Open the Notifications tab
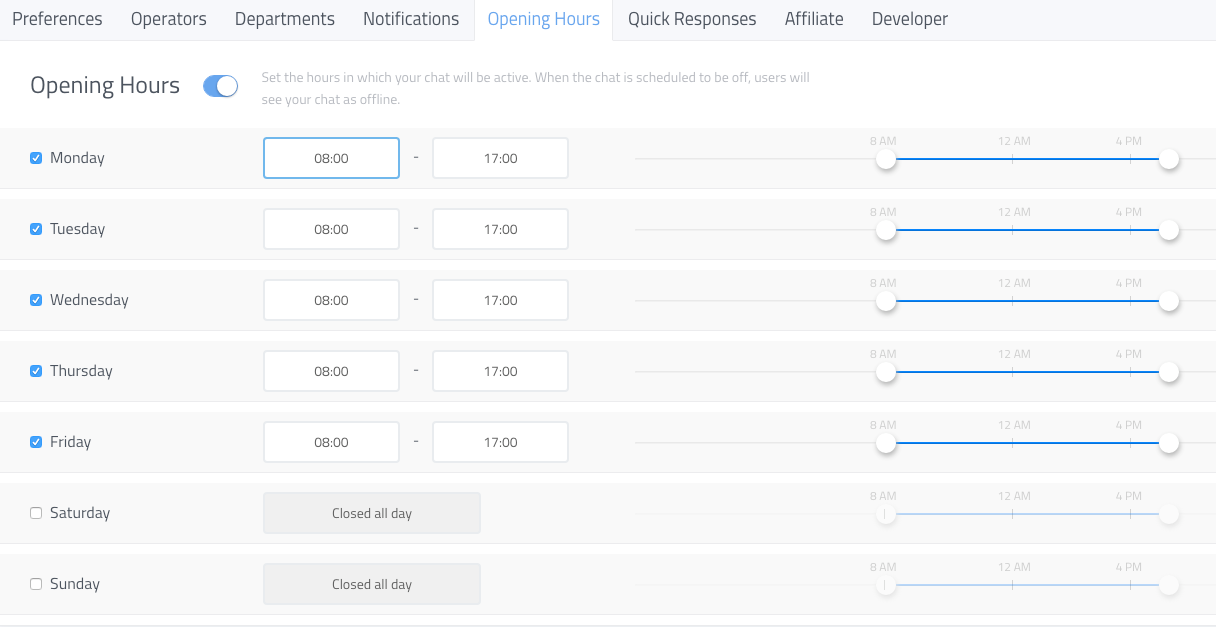The height and width of the screenshot is (627, 1216). 411,19
